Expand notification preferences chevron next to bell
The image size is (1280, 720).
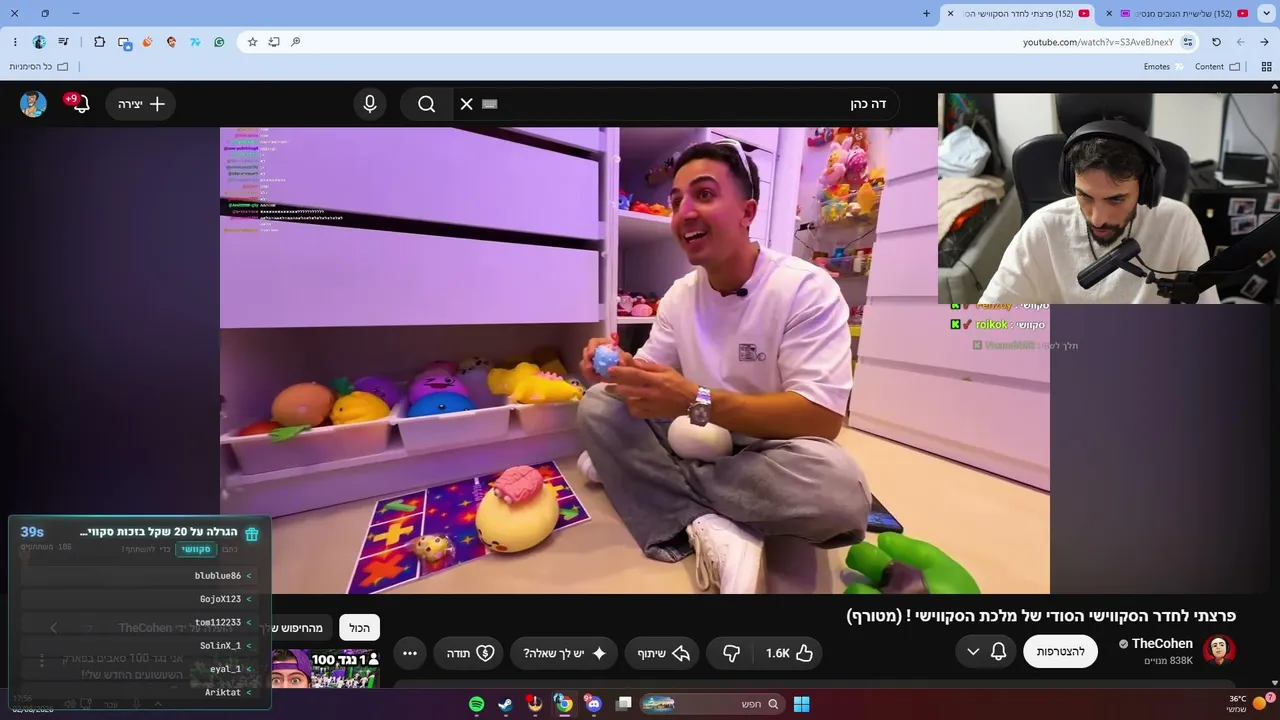pos(973,652)
